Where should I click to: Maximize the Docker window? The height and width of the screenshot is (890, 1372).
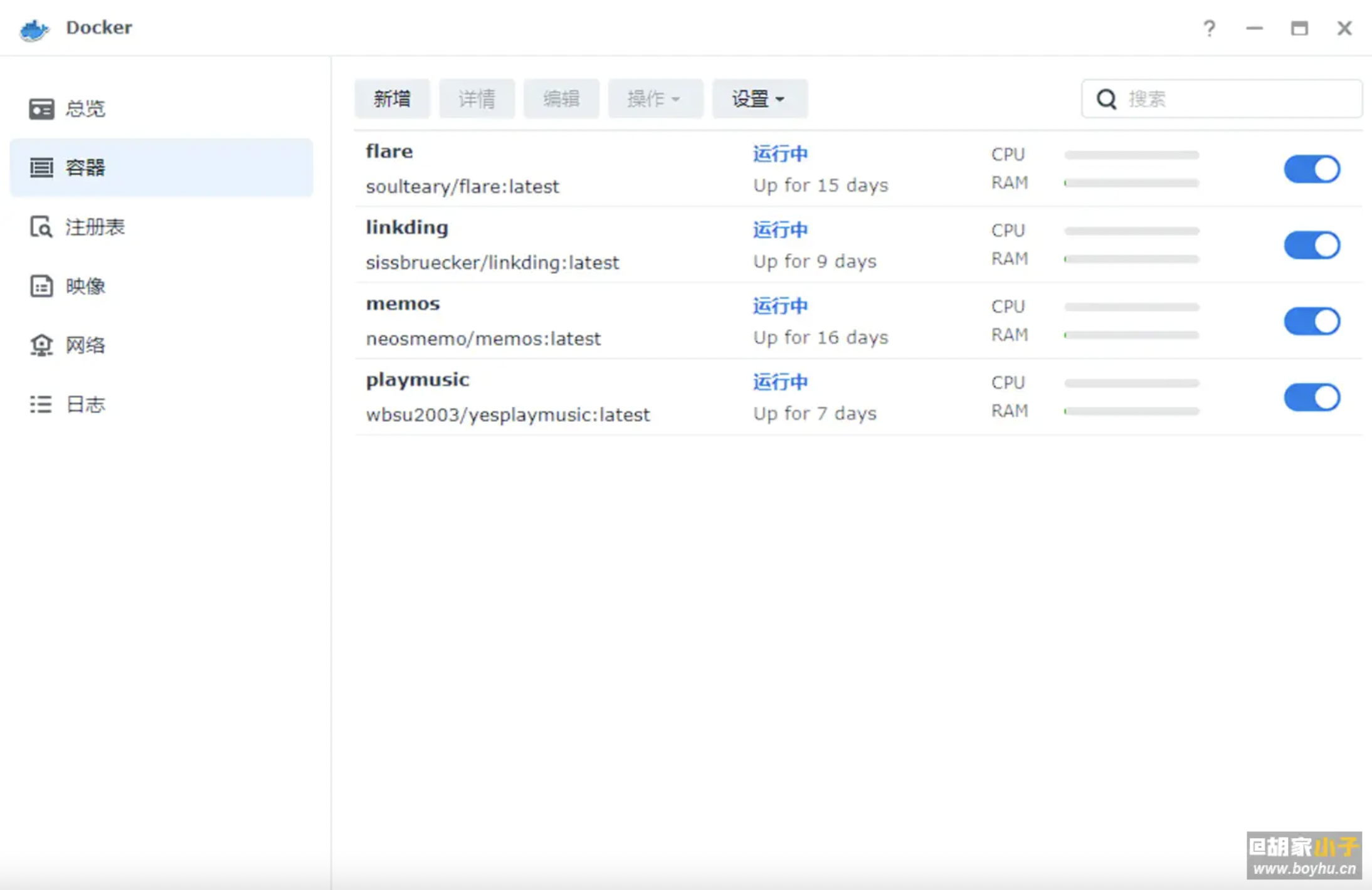click(x=1299, y=28)
